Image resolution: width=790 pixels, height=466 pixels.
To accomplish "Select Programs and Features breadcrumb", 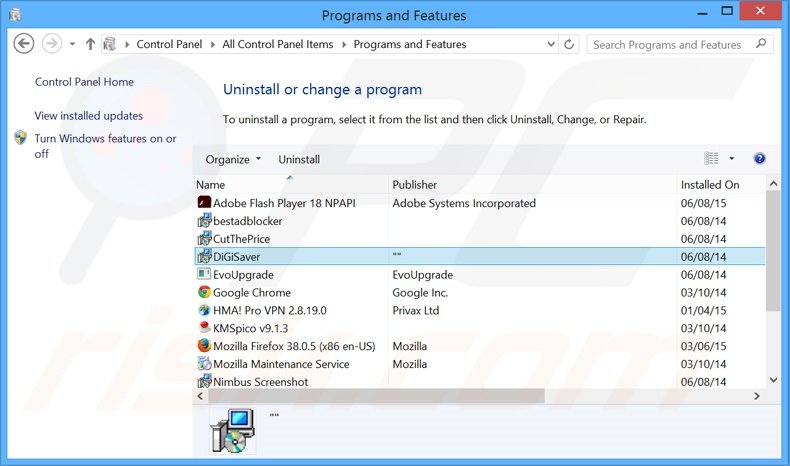I will pos(410,44).
